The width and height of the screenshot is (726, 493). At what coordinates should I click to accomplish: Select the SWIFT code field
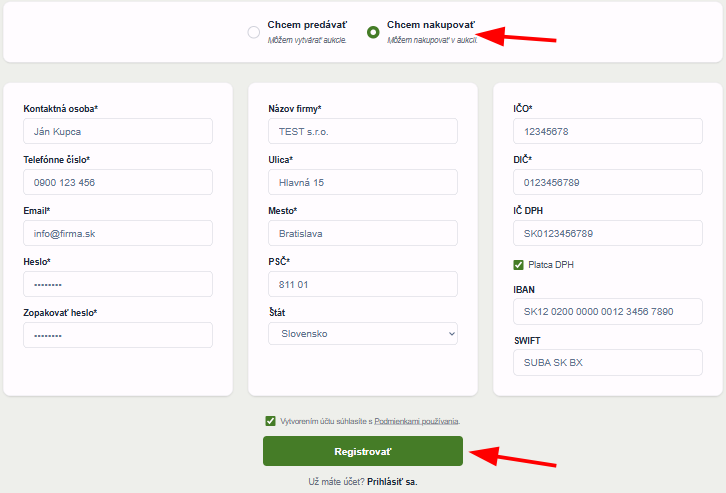point(607,362)
